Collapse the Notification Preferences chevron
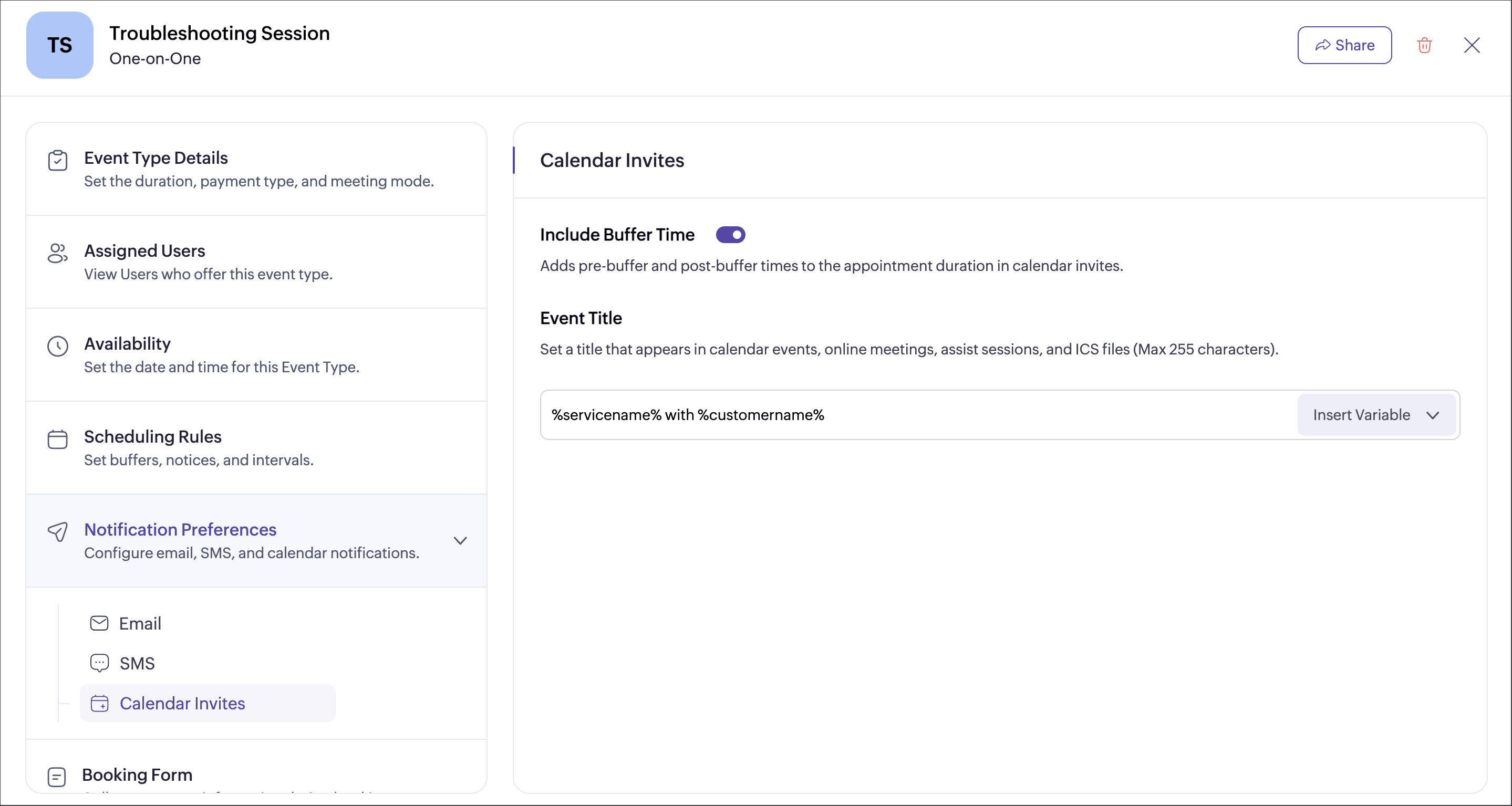The width and height of the screenshot is (1512, 806). [x=460, y=540]
